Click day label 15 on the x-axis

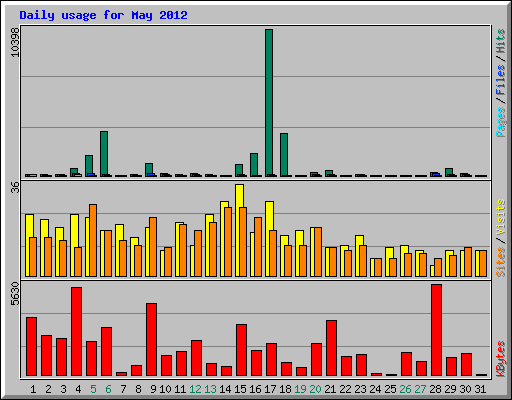(x=240, y=389)
